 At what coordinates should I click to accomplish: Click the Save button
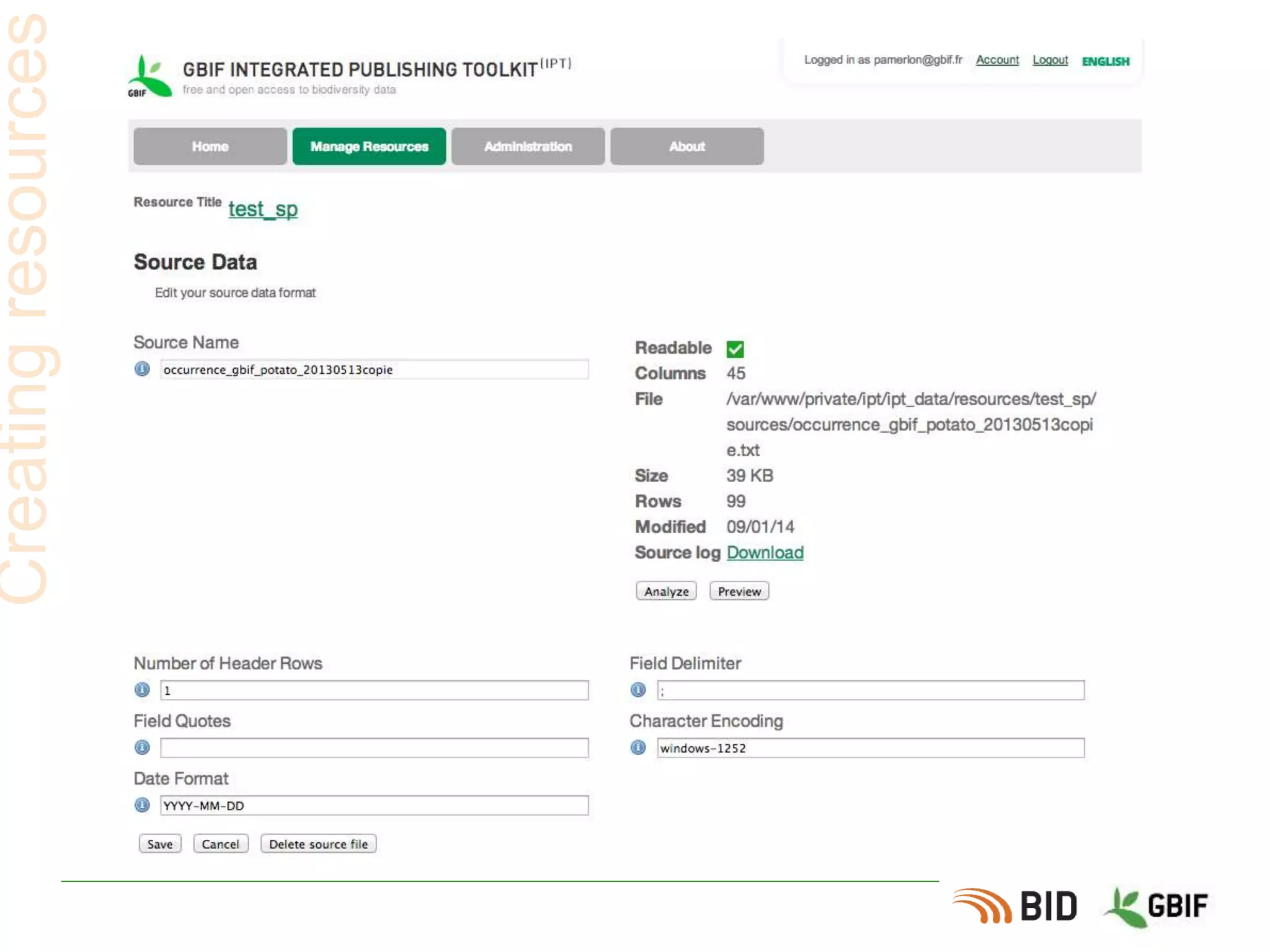pos(160,844)
